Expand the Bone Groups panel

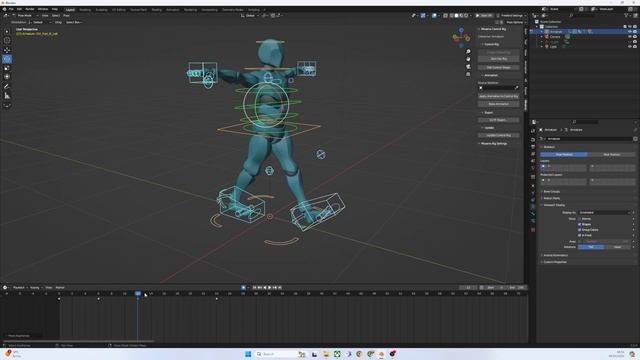point(551,191)
